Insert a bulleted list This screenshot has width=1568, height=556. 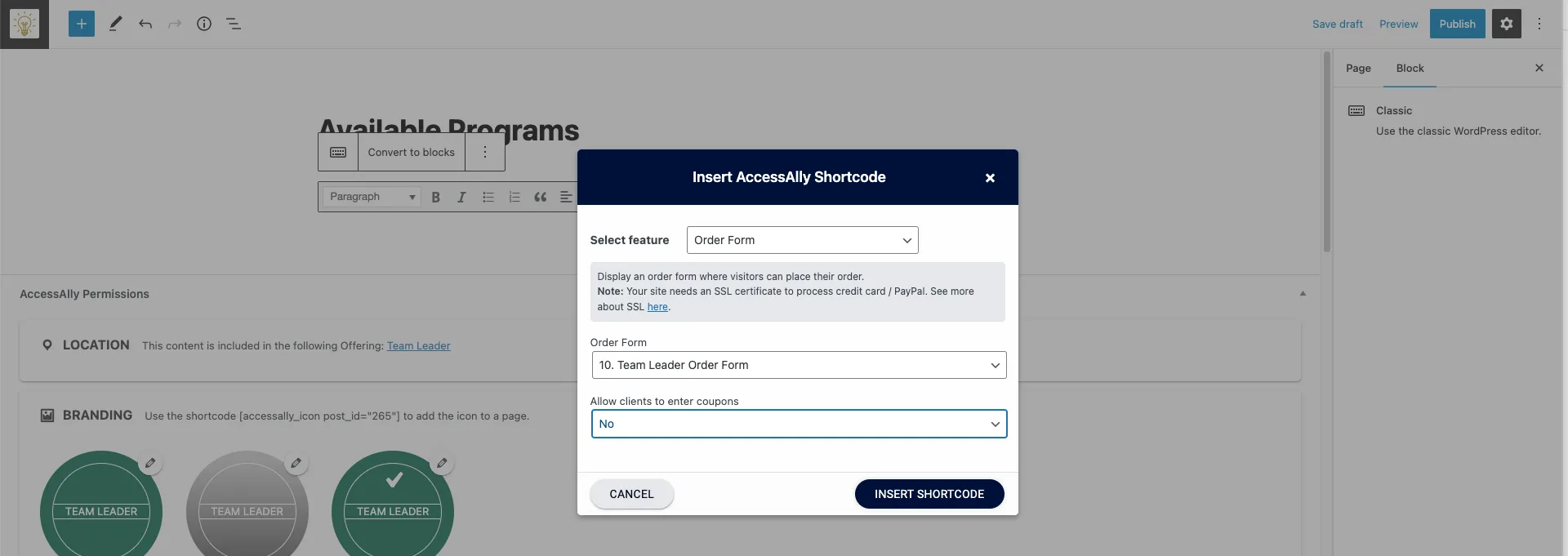click(488, 197)
